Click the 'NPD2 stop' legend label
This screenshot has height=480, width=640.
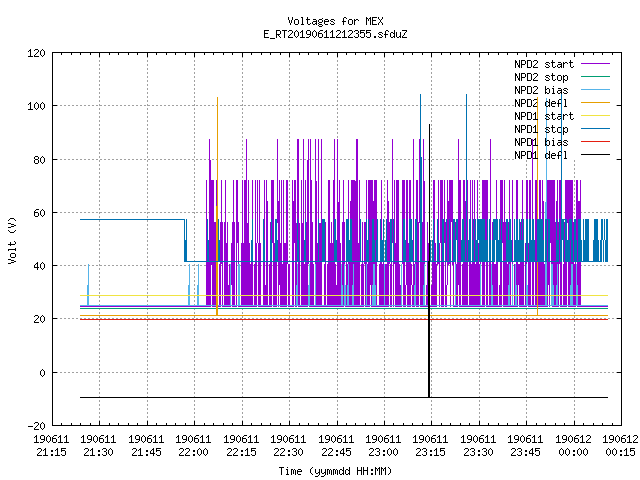541,77
